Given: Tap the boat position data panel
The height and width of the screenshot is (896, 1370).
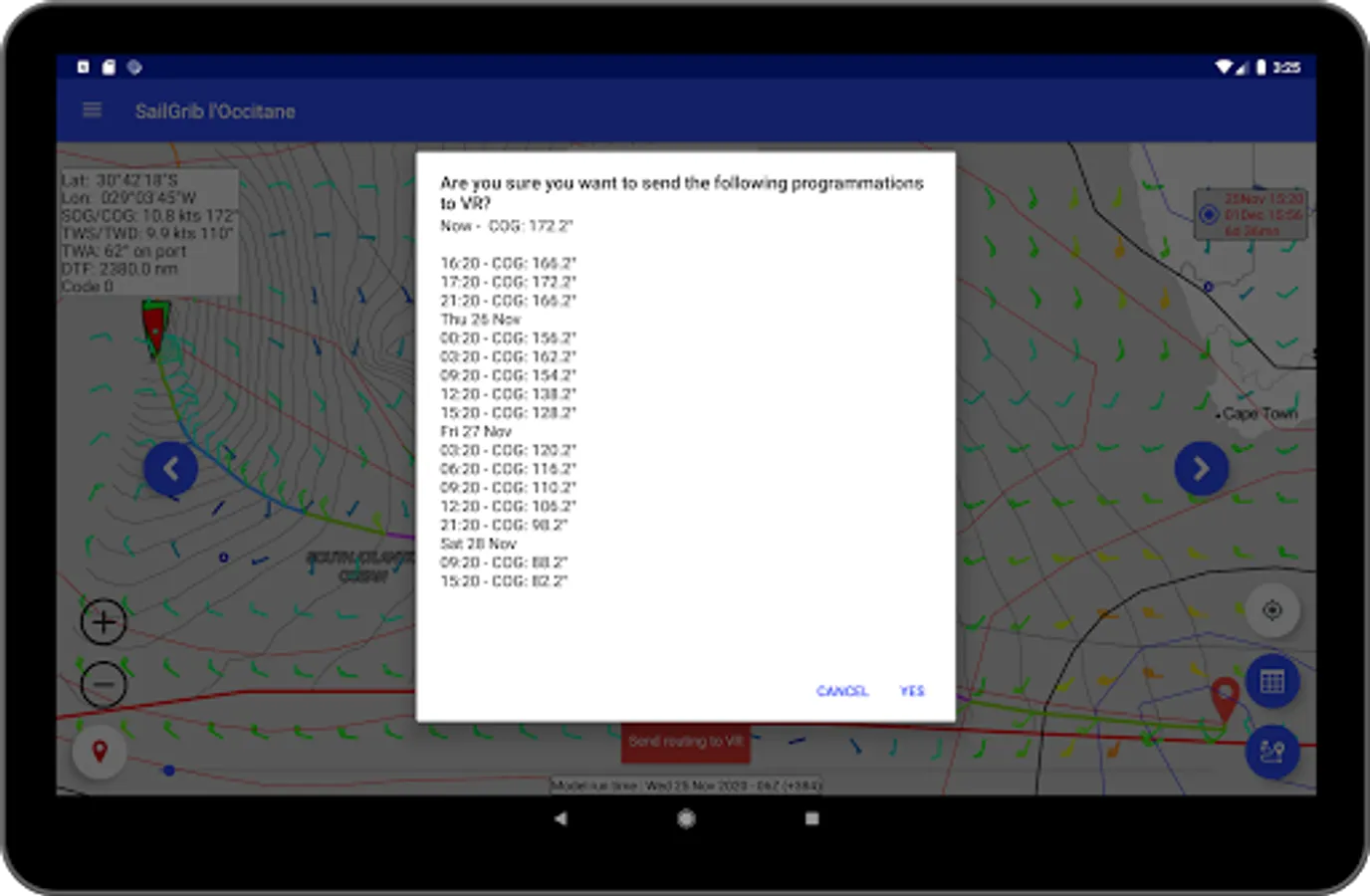Looking at the screenshot, I should [x=148, y=233].
